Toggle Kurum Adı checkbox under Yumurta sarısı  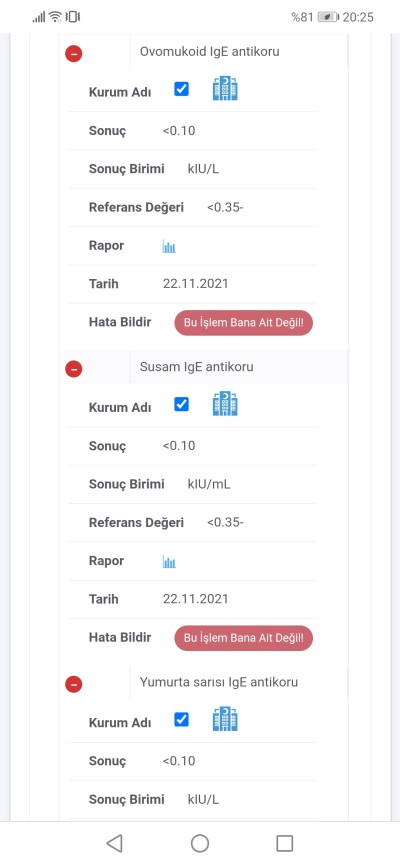coord(181,719)
